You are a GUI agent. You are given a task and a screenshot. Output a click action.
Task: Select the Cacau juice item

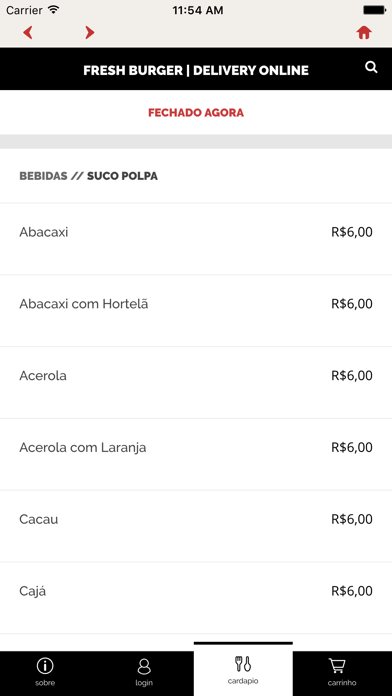click(x=196, y=526)
